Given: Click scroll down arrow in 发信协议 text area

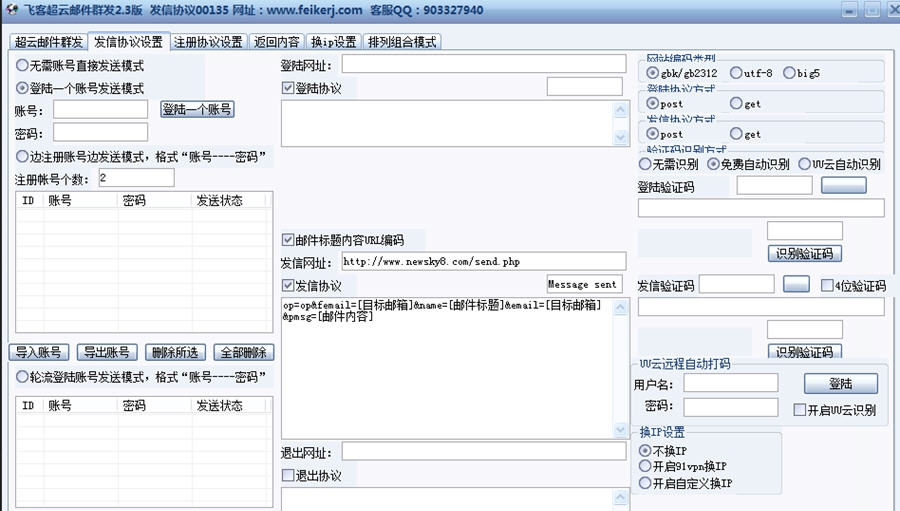Looking at the screenshot, I should click(x=620, y=429).
